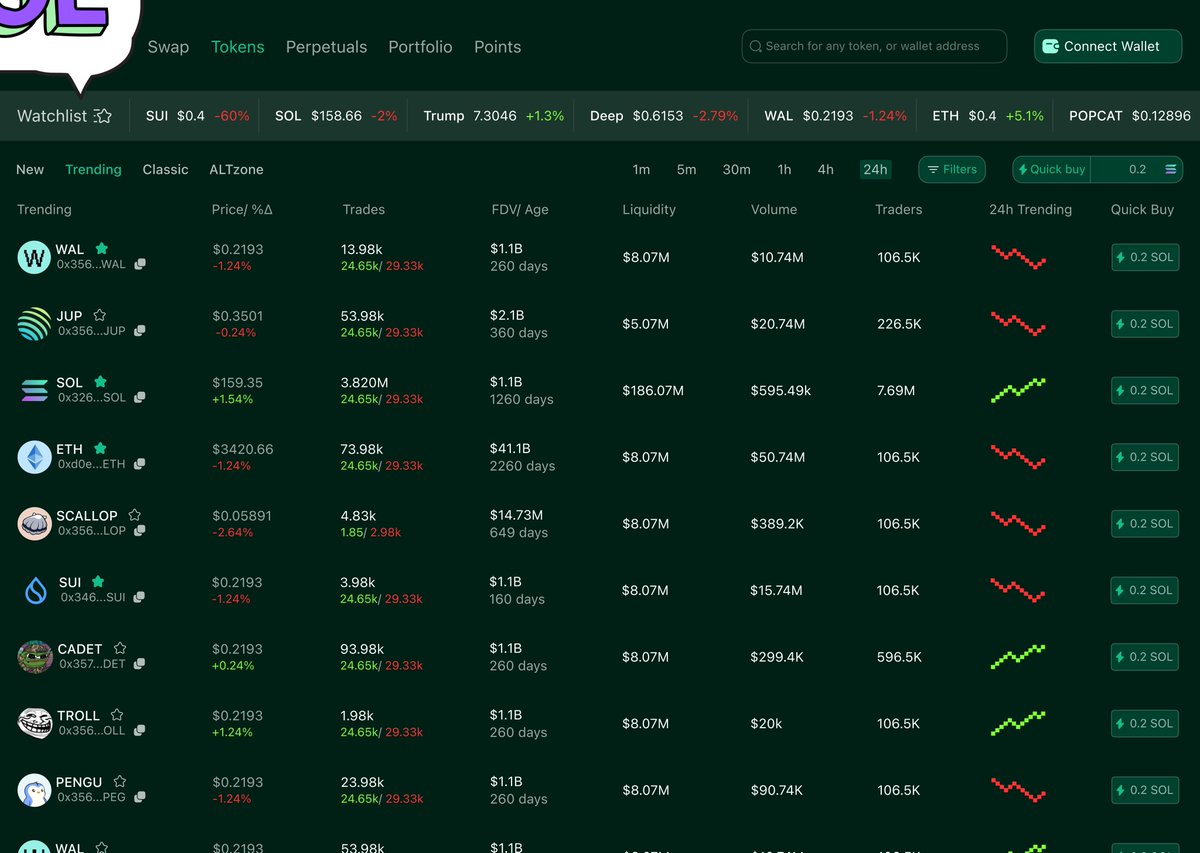This screenshot has width=1200, height=853.
Task: Click the ETH token logo icon
Action: coord(34,457)
